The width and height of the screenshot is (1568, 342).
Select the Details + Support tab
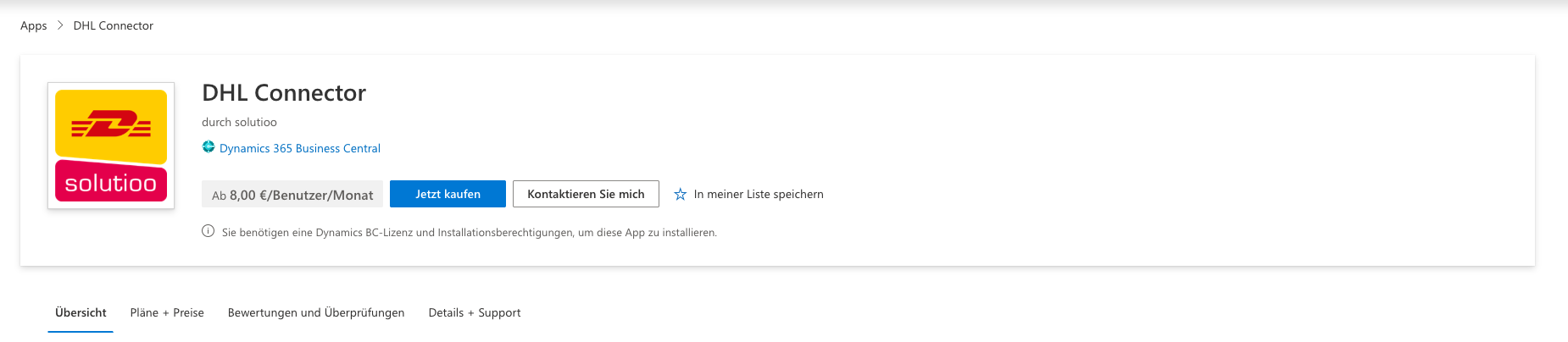475,312
